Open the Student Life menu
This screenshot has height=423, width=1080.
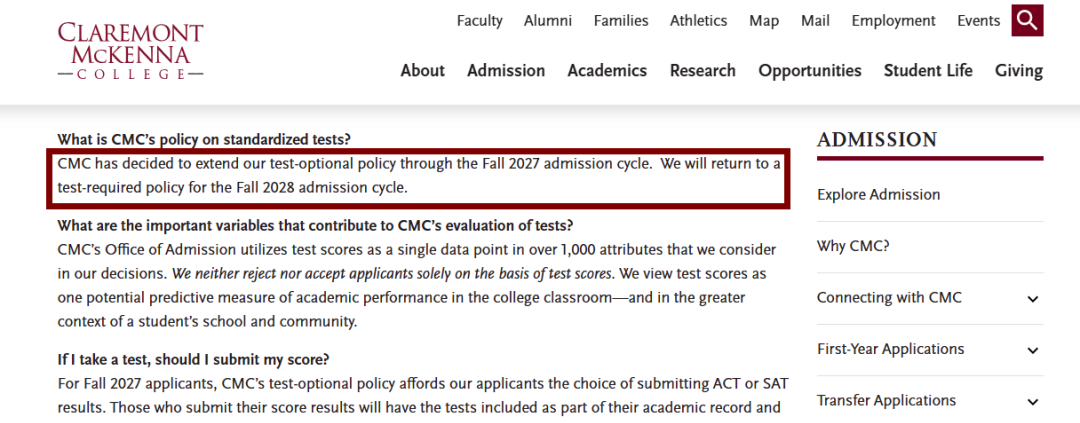(928, 70)
